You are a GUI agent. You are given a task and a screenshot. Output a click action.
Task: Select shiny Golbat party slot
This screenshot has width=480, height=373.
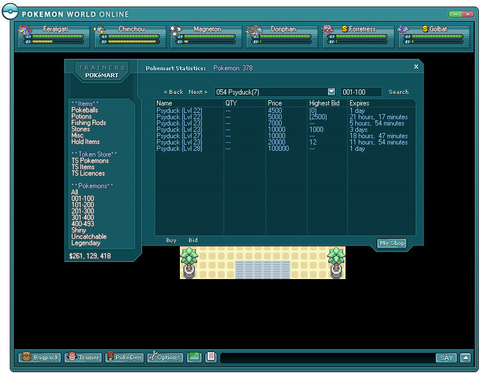click(434, 35)
